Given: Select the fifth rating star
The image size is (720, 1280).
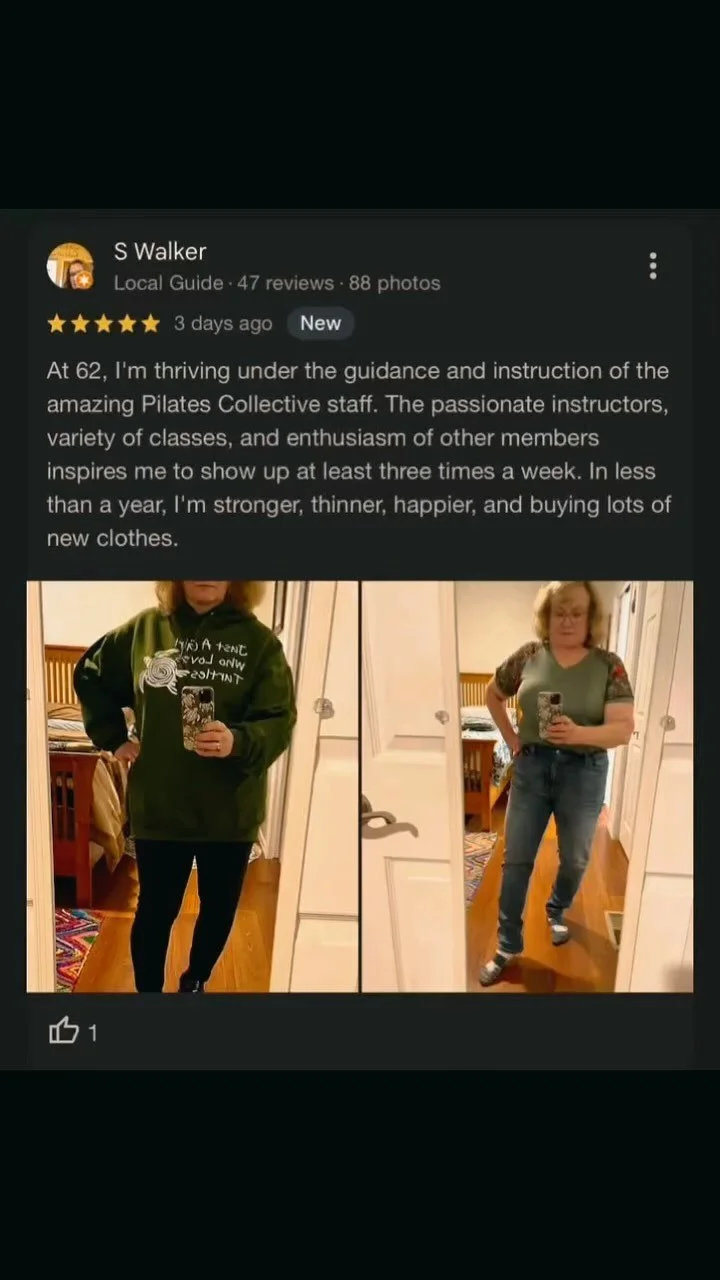Looking at the screenshot, I should (x=149, y=323).
